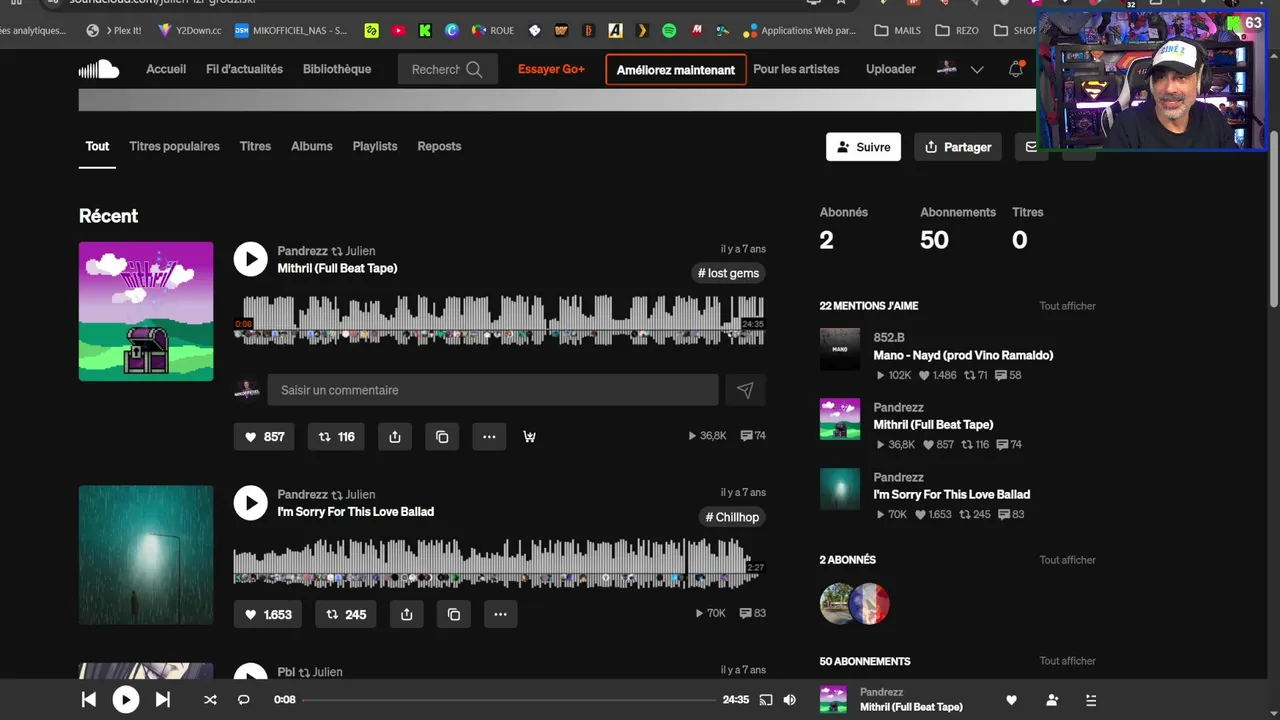Click the Chillhop hashtag

point(733,517)
